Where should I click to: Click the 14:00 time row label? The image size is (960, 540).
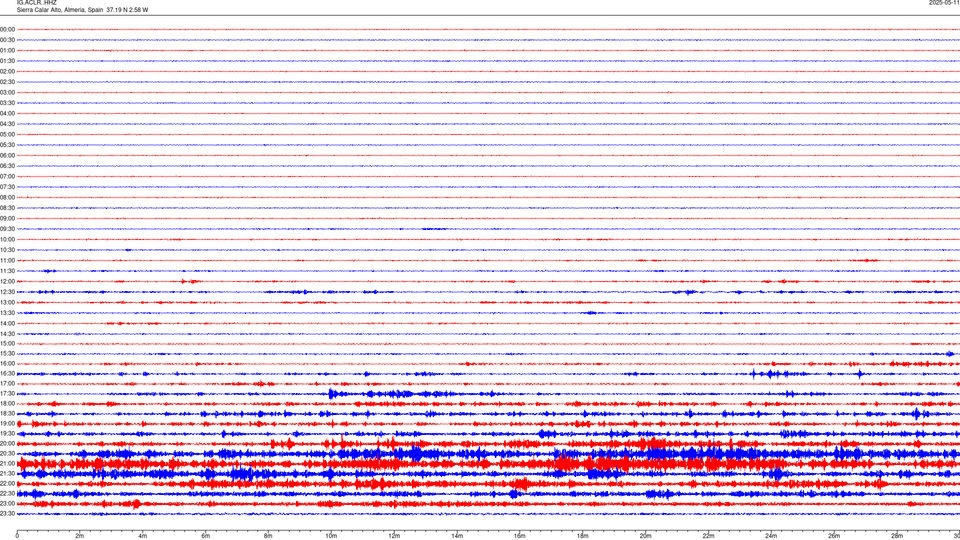[7, 323]
